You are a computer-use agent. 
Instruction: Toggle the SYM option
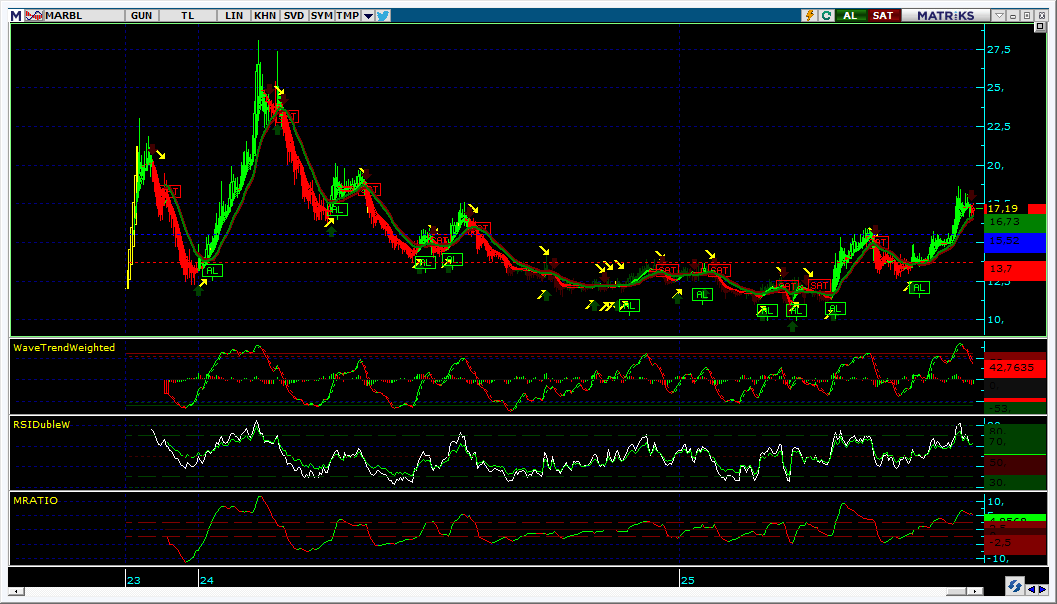[322, 16]
